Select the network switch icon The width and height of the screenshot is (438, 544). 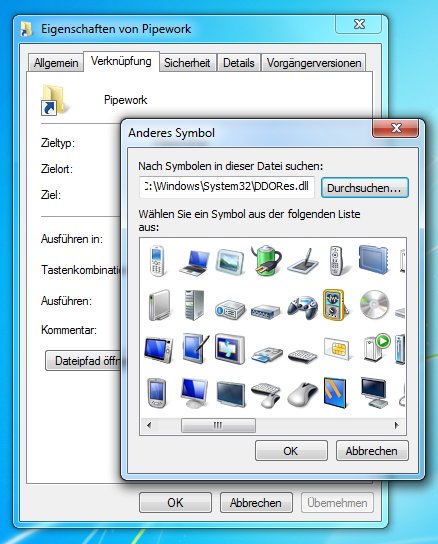point(266,311)
